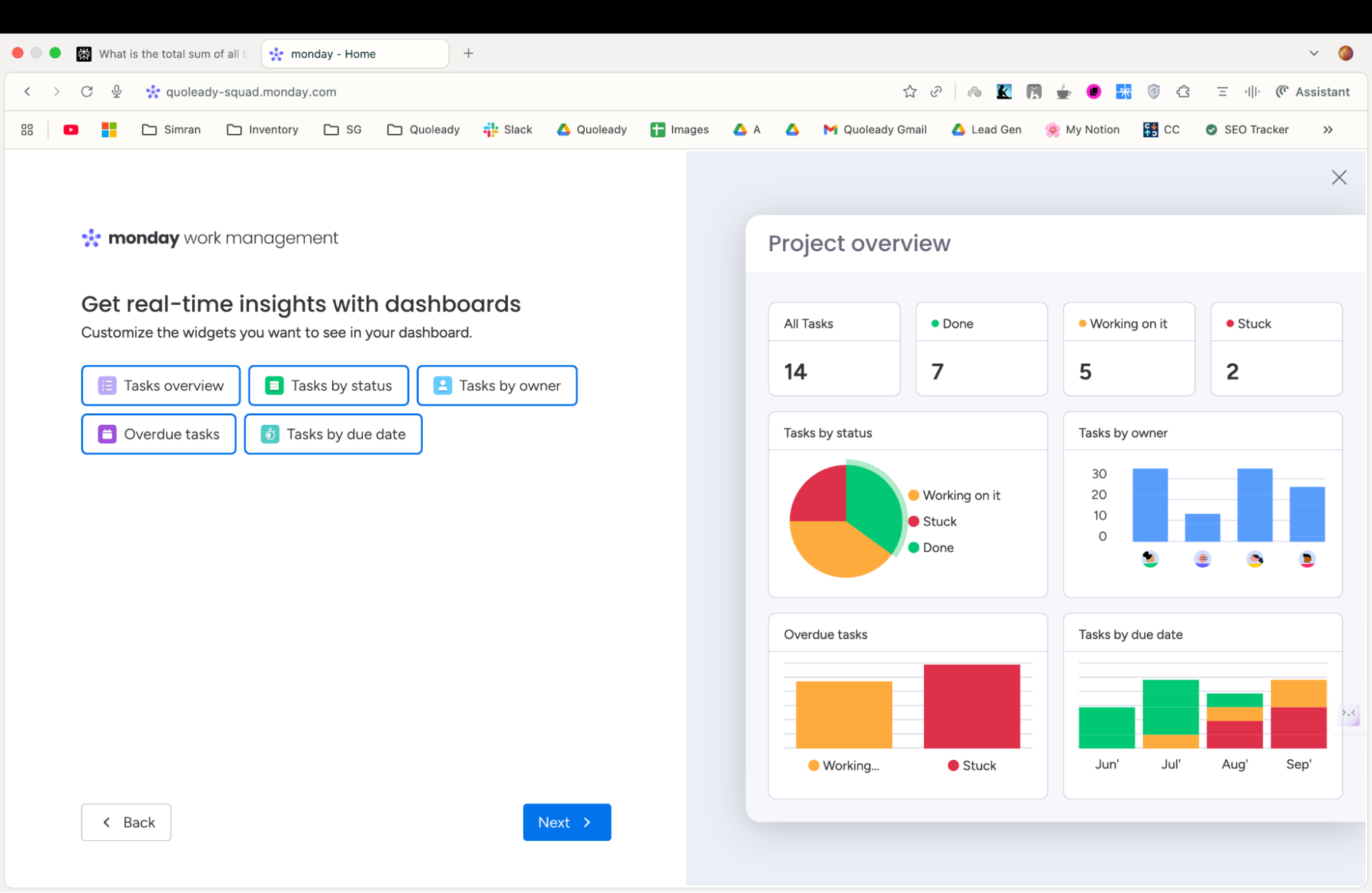Go back using the Back button

pos(126,822)
